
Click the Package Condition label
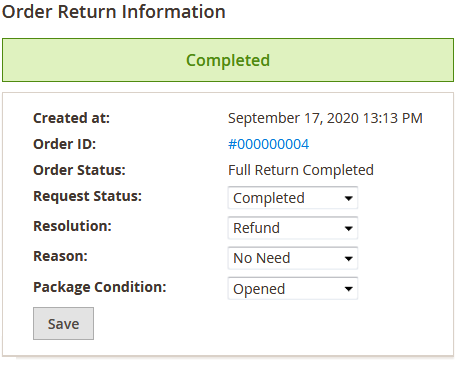100,287
